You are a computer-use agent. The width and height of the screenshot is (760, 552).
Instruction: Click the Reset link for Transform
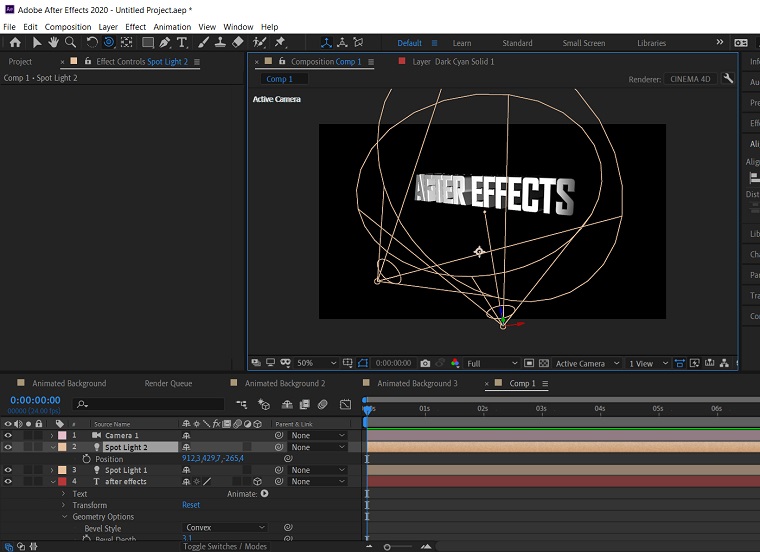[191, 505]
